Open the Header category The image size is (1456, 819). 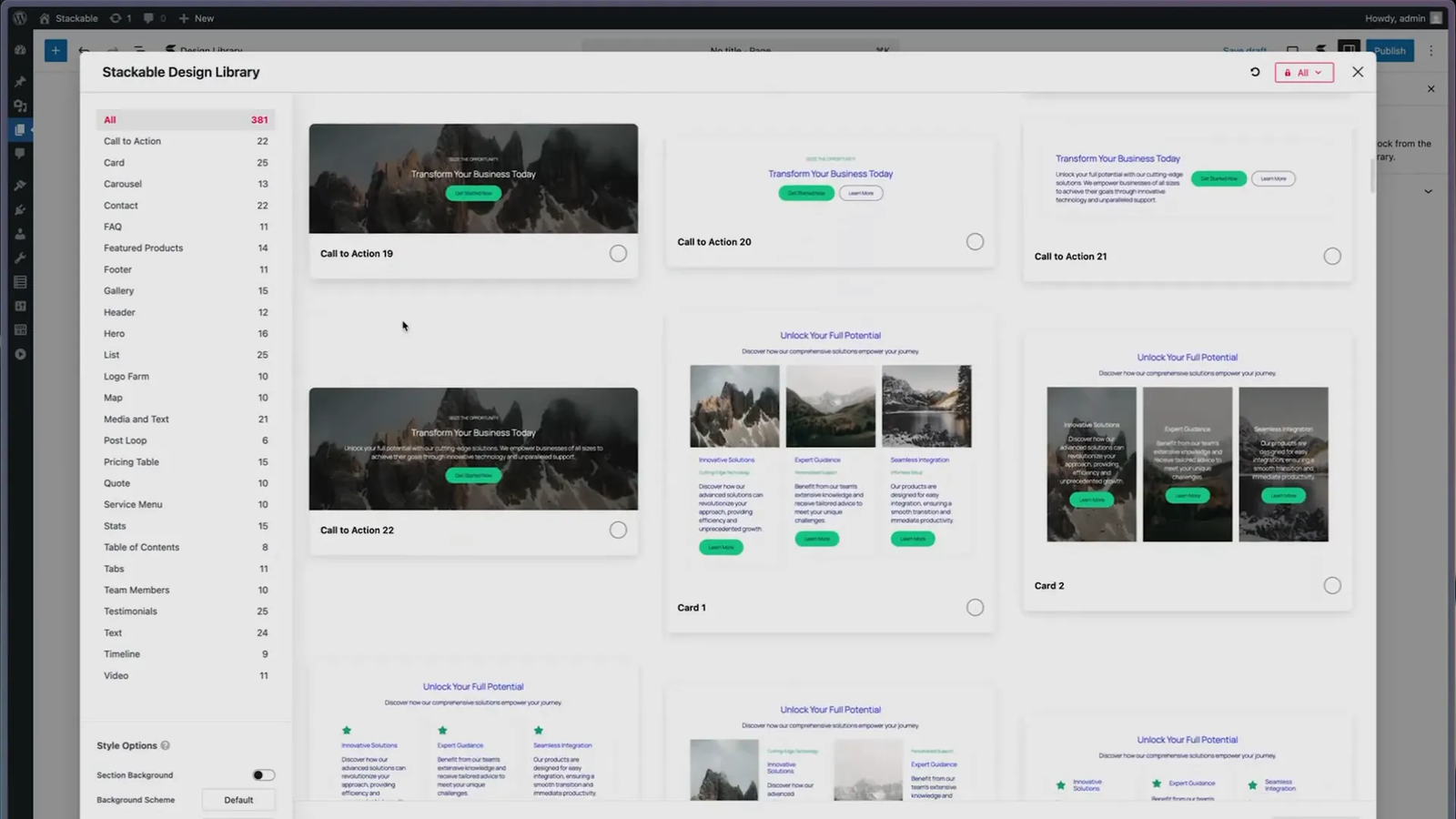[186, 312]
